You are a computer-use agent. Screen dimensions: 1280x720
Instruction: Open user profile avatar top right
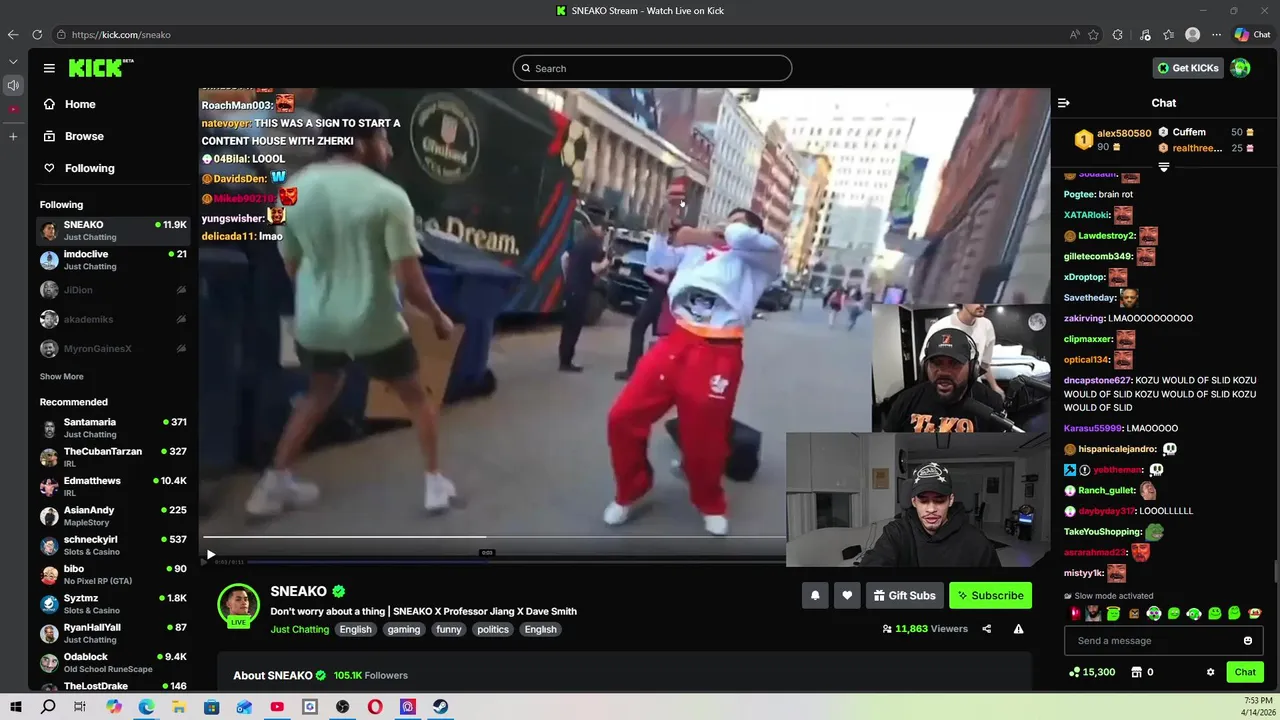tap(1240, 68)
